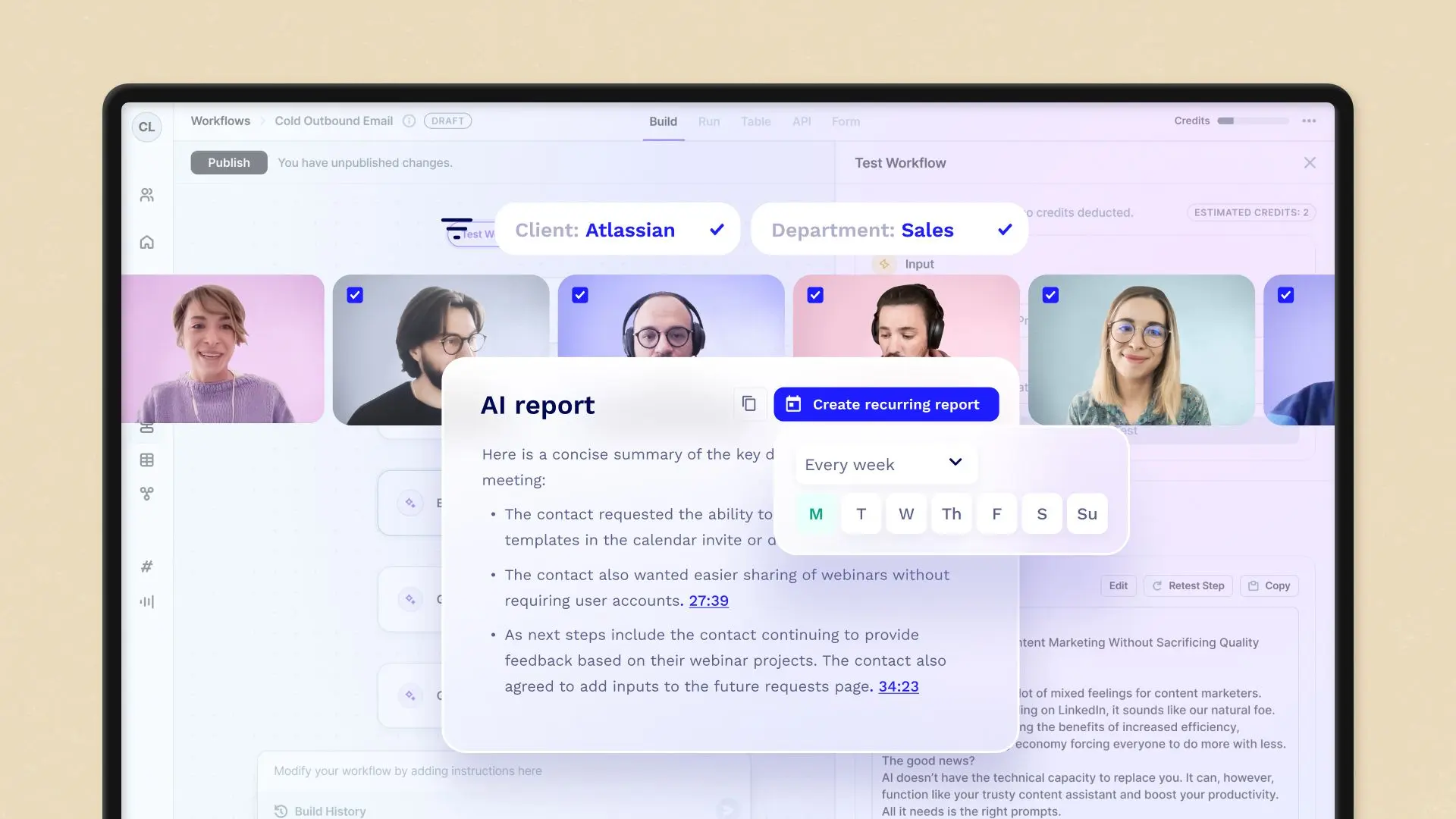Open the Department: Sales filter selector
Image resolution: width=1456 pixels, height=819 pixels.
[889, 230]
